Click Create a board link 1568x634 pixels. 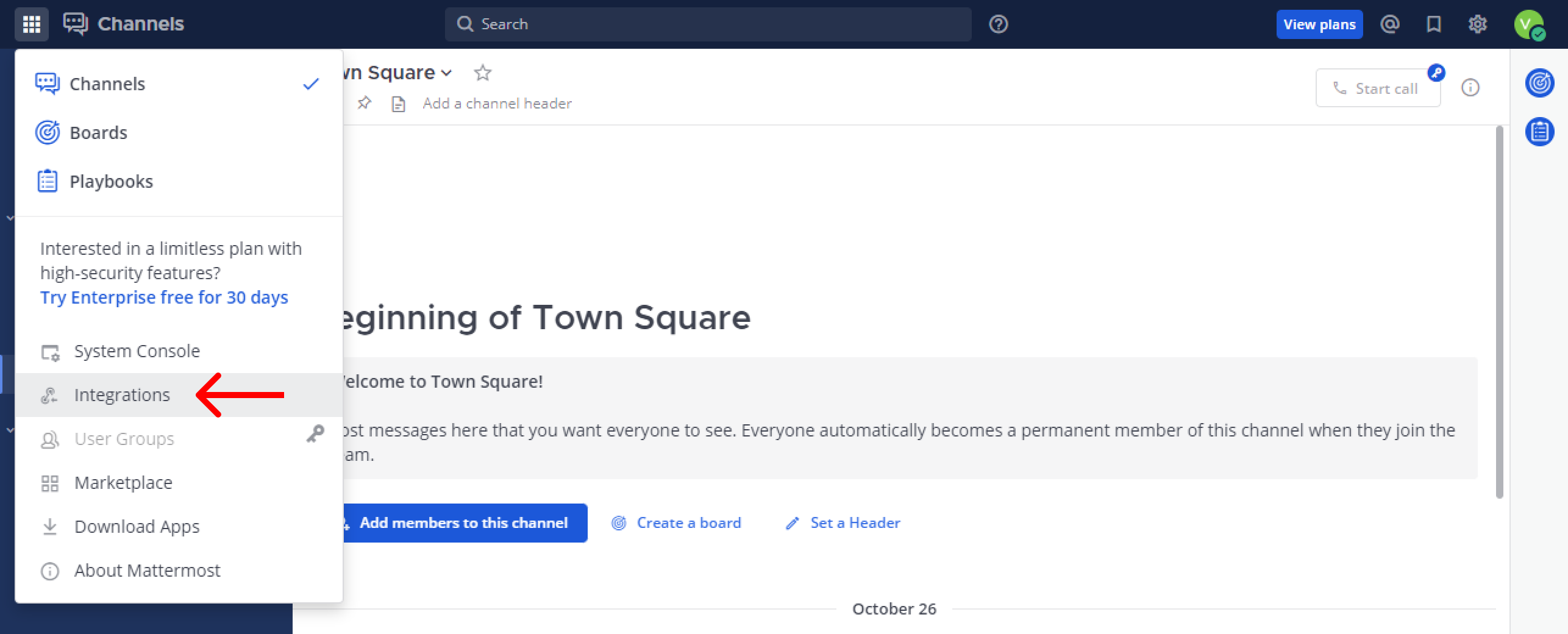click(x=677, y=523)
